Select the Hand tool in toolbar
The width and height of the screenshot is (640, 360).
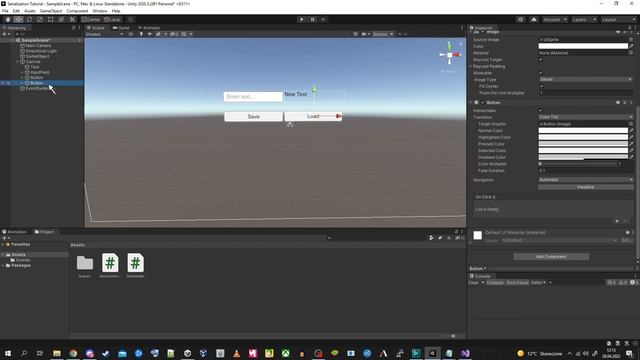[x=8, y=20]
